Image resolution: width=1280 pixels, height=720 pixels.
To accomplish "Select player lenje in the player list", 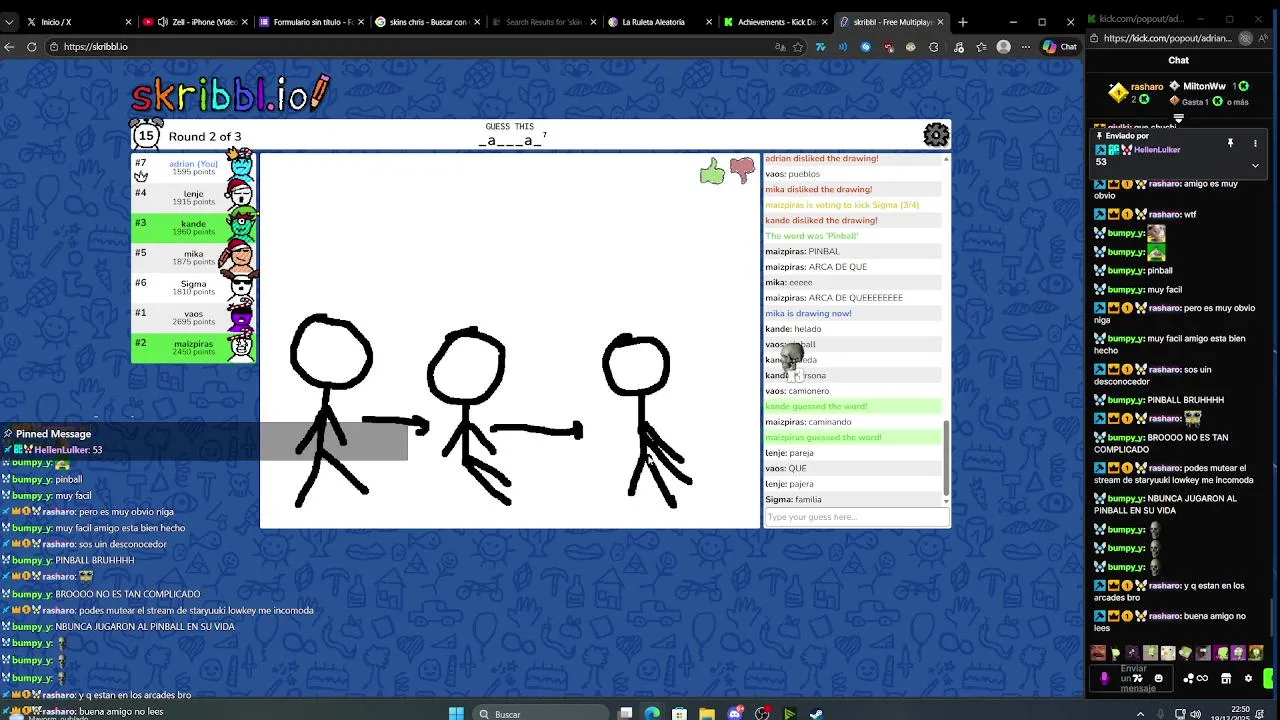I will pos(193,197).
